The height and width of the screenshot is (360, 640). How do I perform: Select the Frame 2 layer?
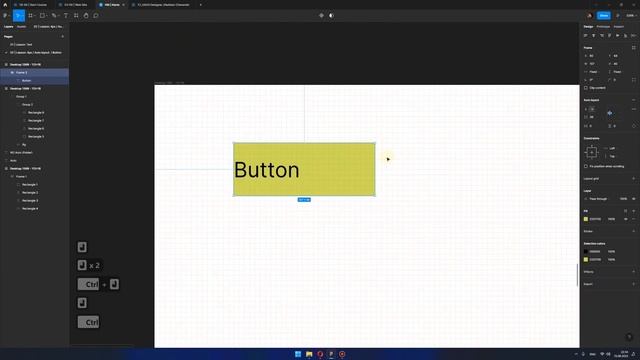click(34, 73)
